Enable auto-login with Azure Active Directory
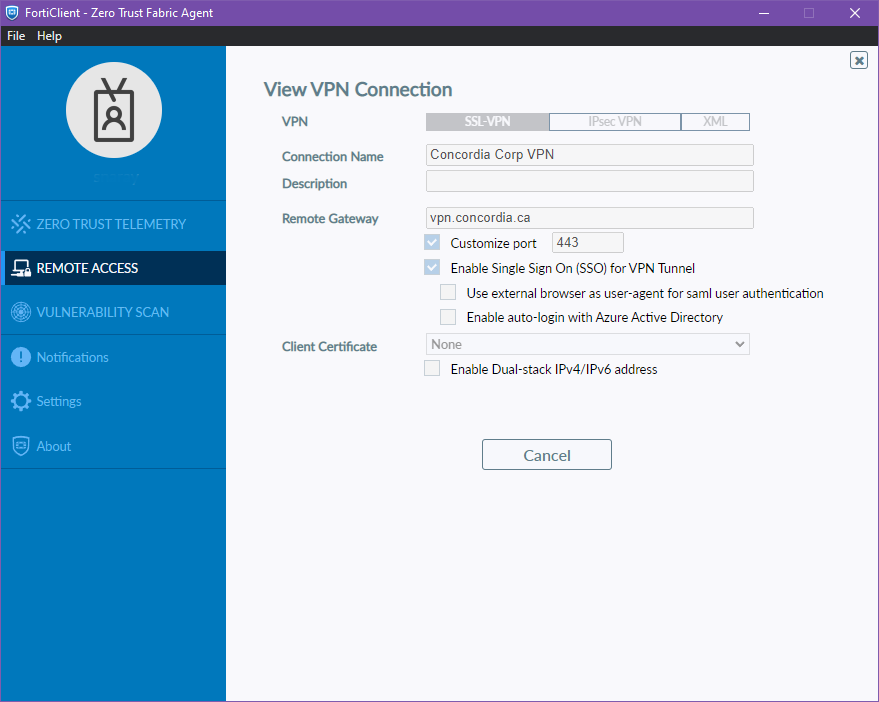 (448, 317)
